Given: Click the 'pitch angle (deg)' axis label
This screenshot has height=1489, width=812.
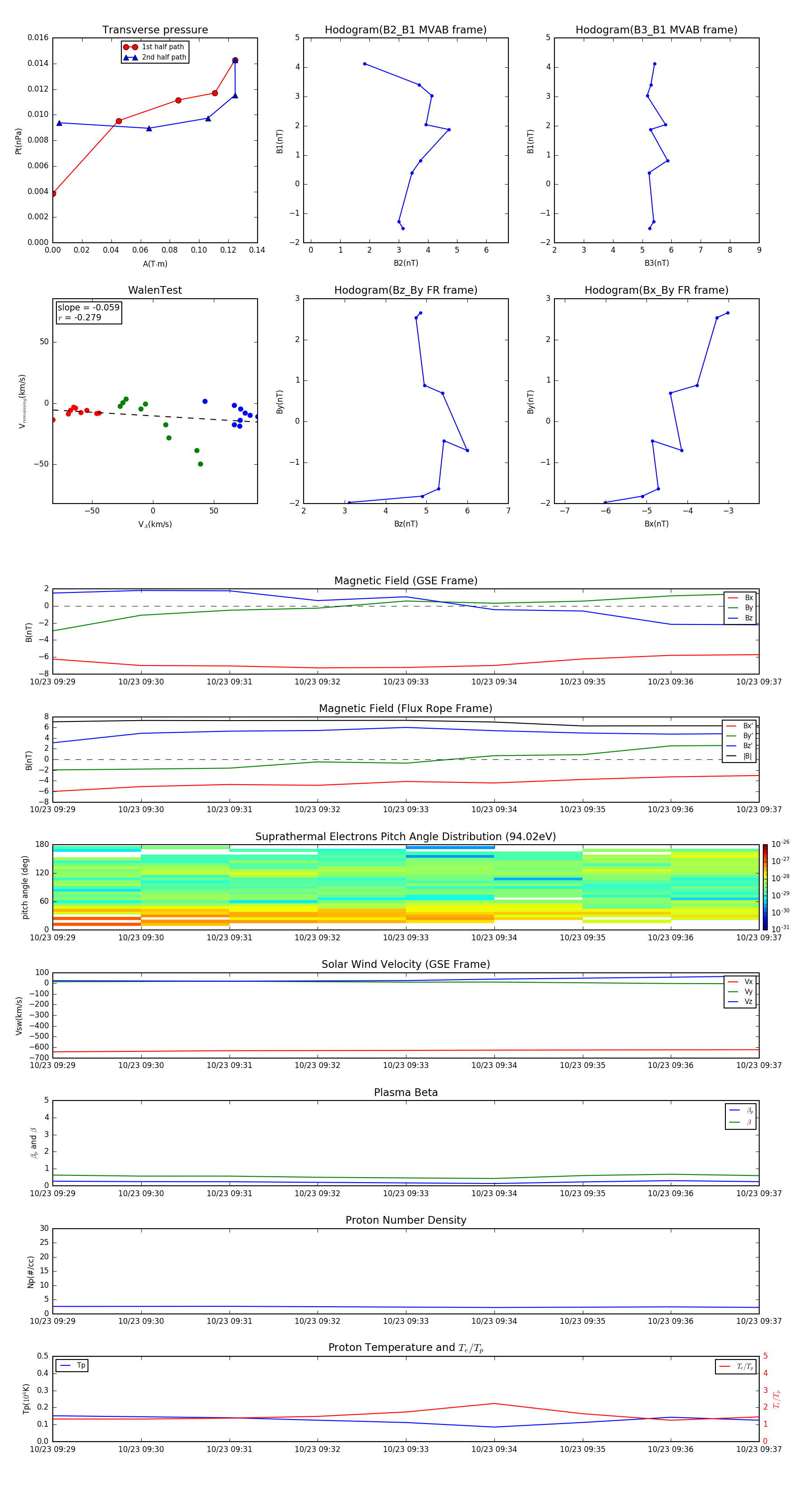Looking at the screenshot, I should tap(25, 887).
